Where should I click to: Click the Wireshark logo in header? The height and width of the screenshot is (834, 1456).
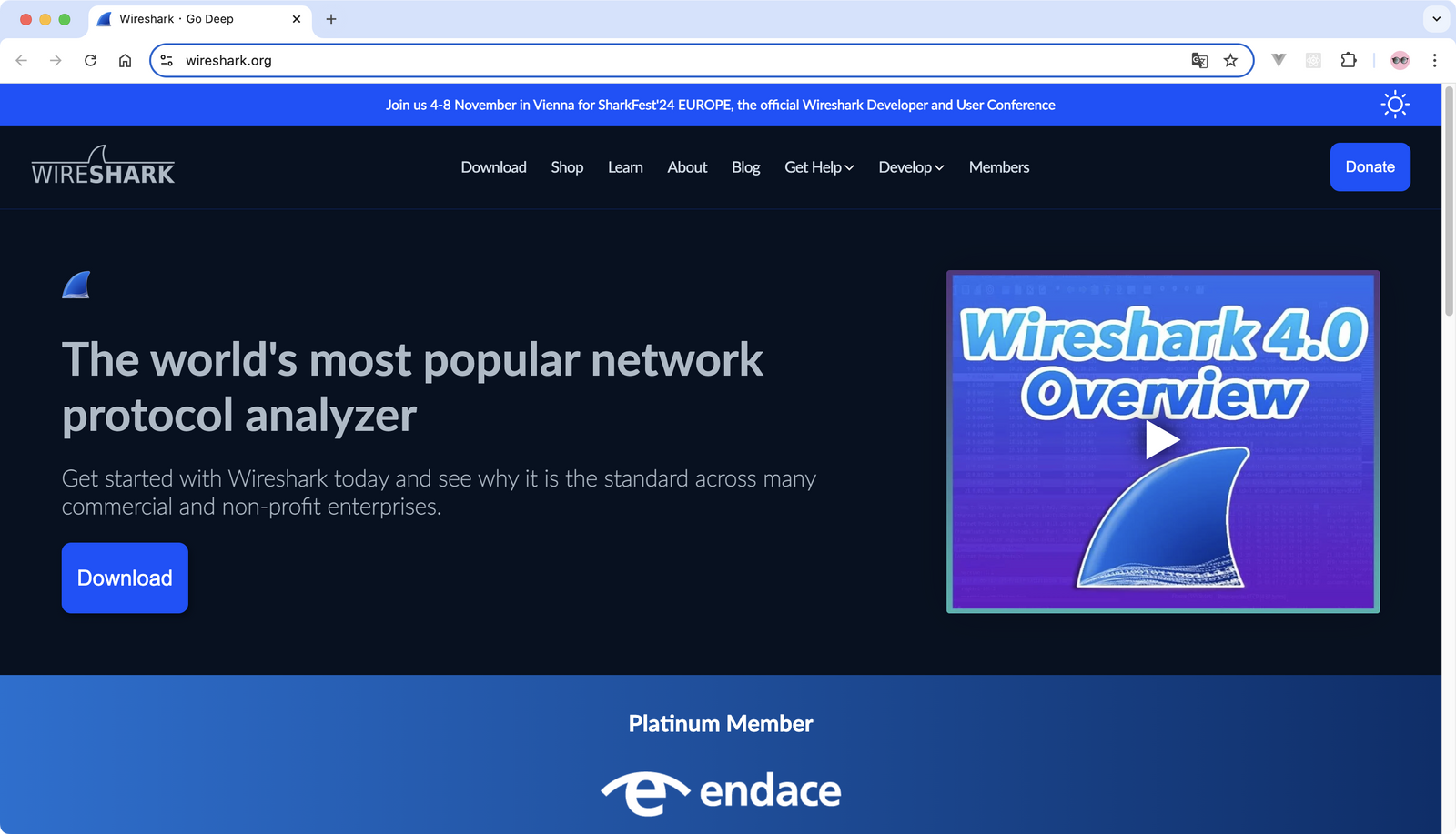pos(103,166)
